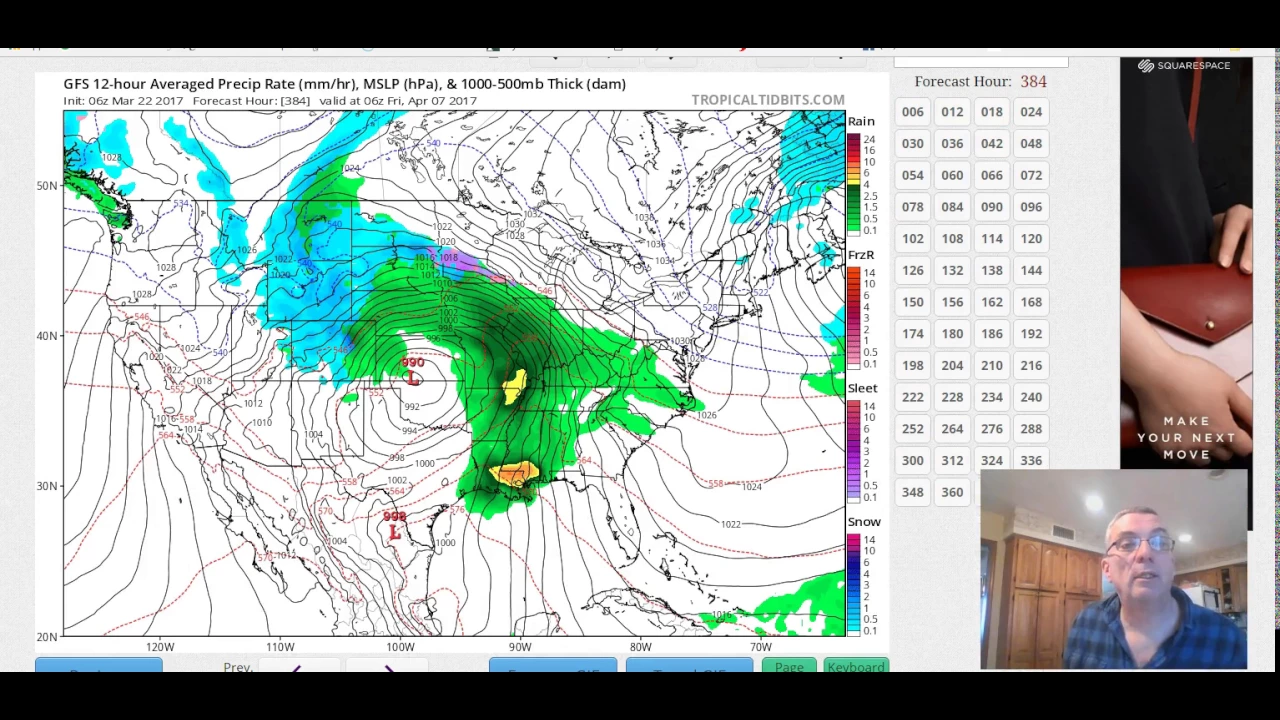Viewport: 1280px width, 720px height.
Task: Show forecast hour 192 map
Action: click(x=1031, y=334)
